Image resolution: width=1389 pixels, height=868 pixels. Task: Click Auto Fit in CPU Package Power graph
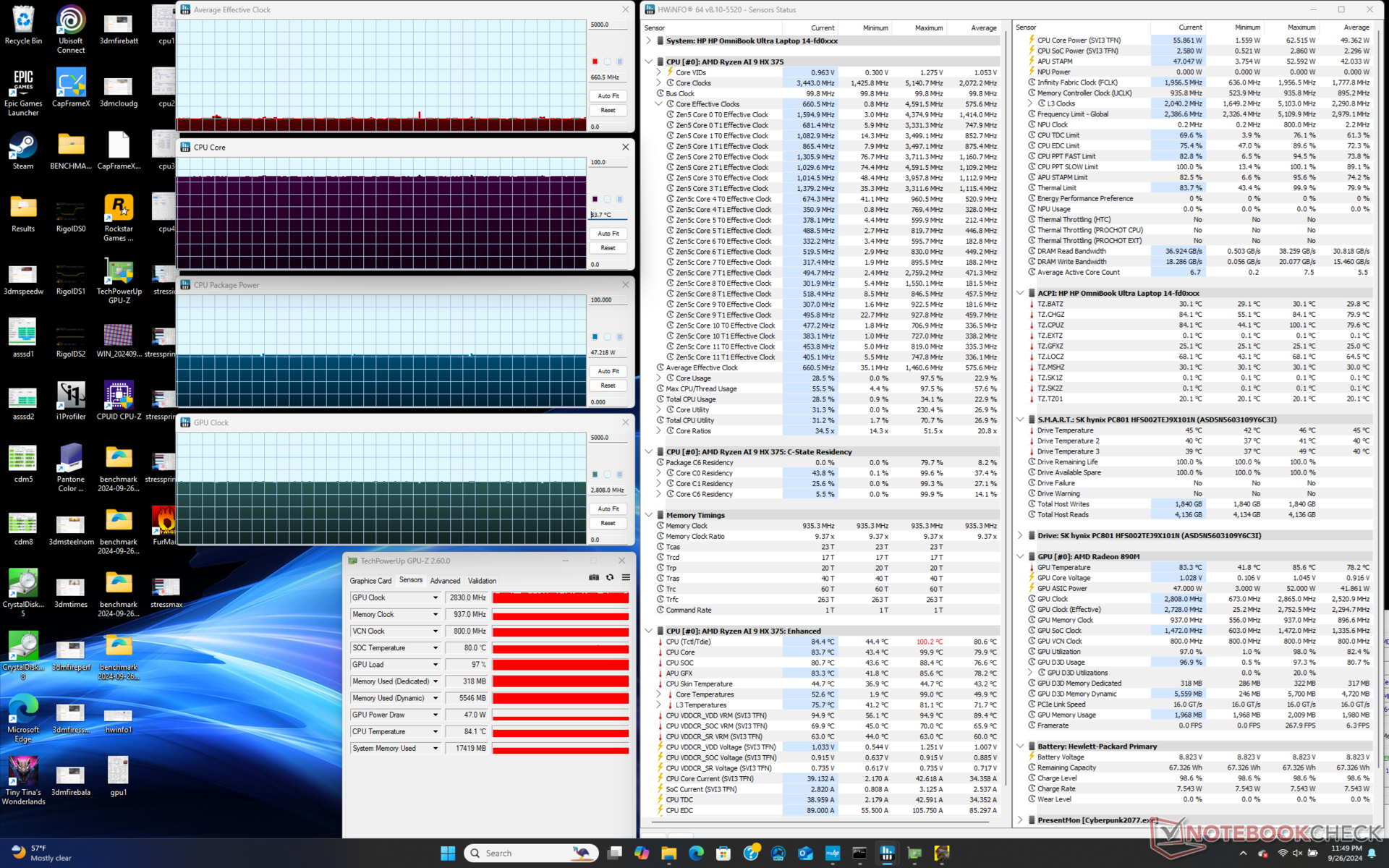[x=608, y=371]
